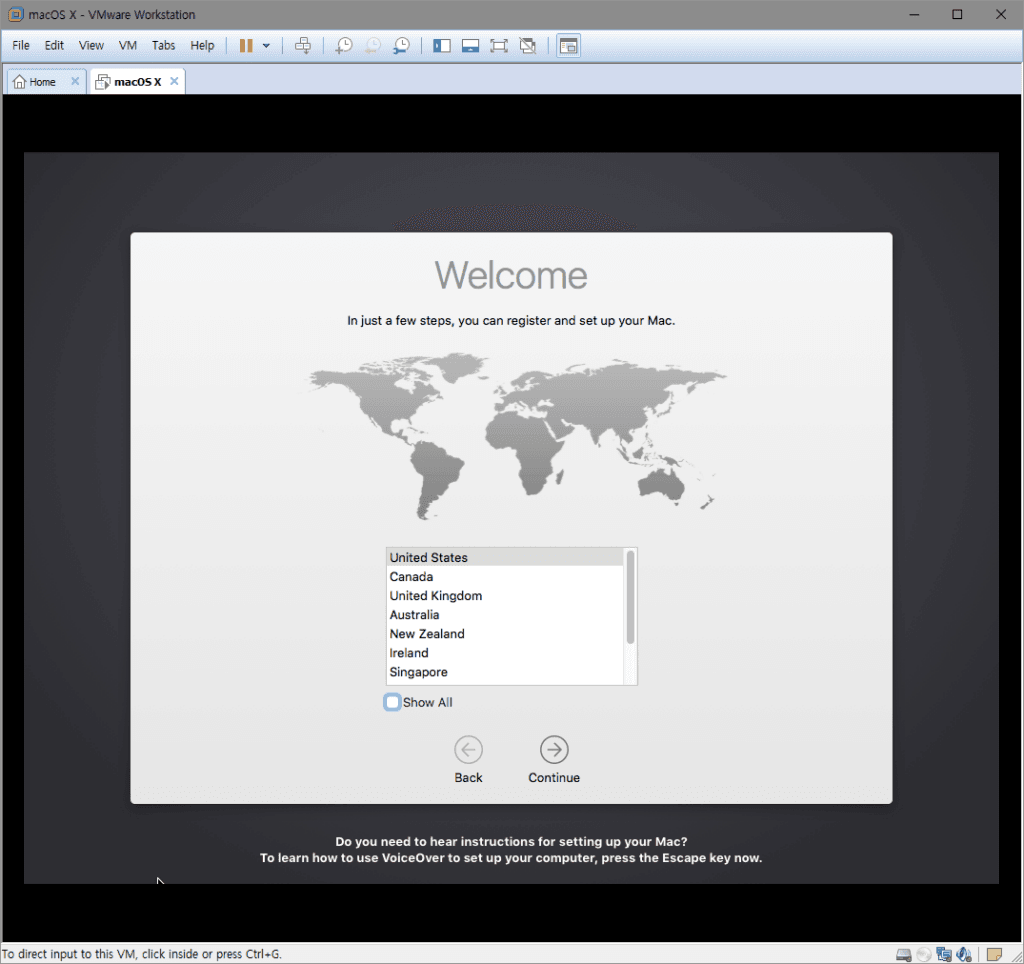
Task: Pick Ireland from the country list
Action: pos(505,652)
